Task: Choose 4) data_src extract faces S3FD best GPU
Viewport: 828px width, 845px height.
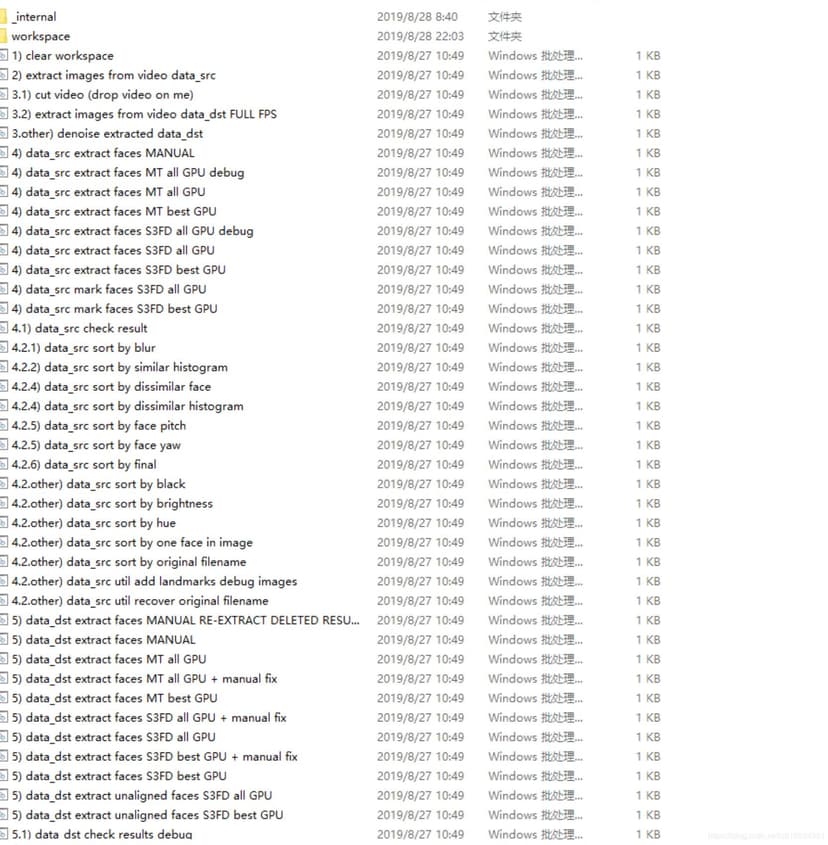Action: coord(119,270)
